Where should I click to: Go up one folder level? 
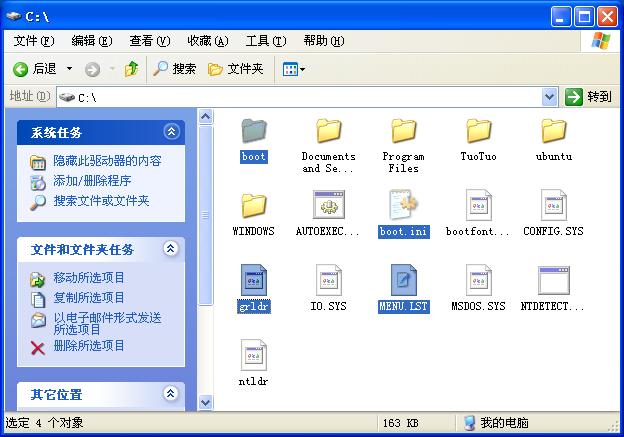click(x=131, y=69)
